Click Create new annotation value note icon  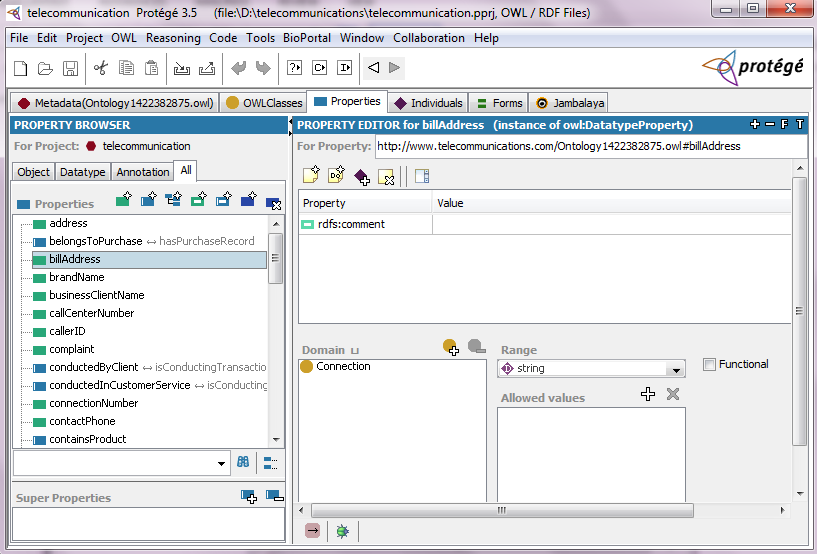[x=311, y=175]
